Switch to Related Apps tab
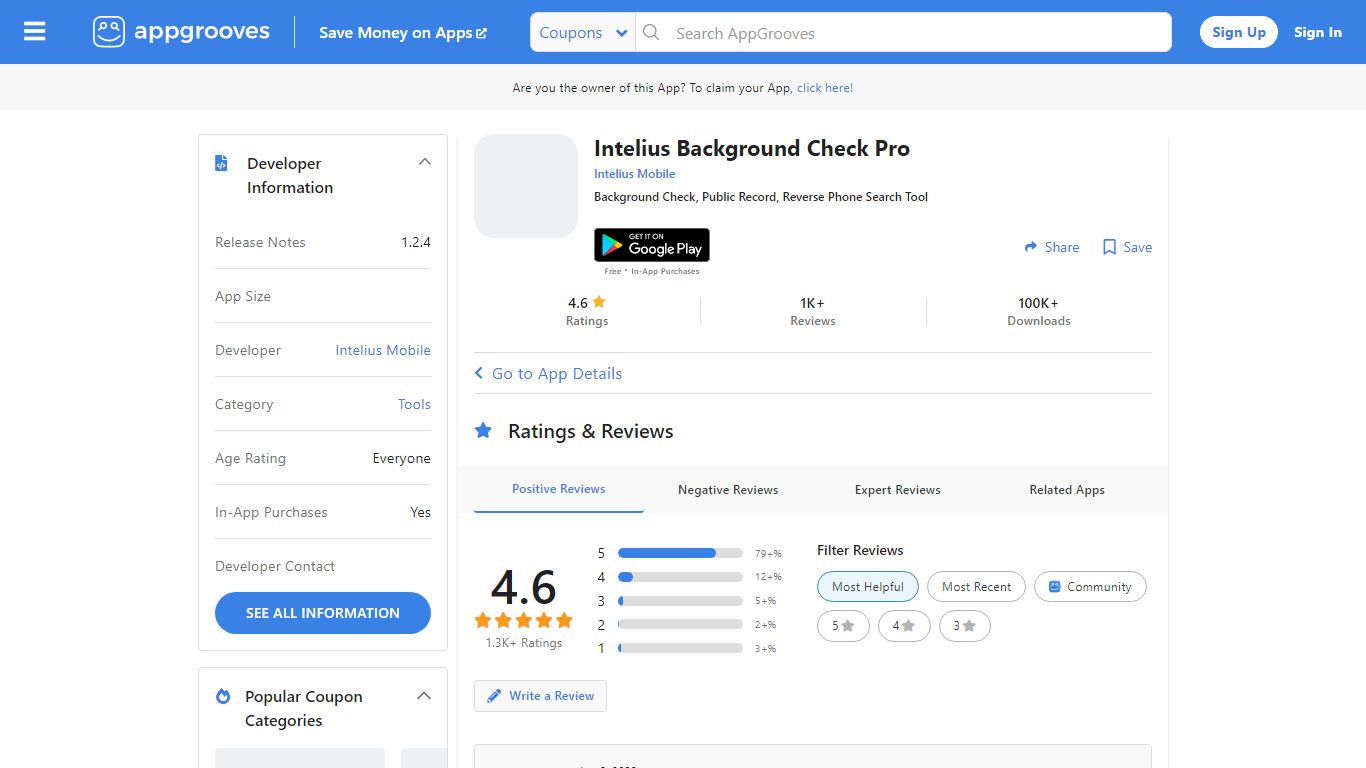 [1067, 490]
